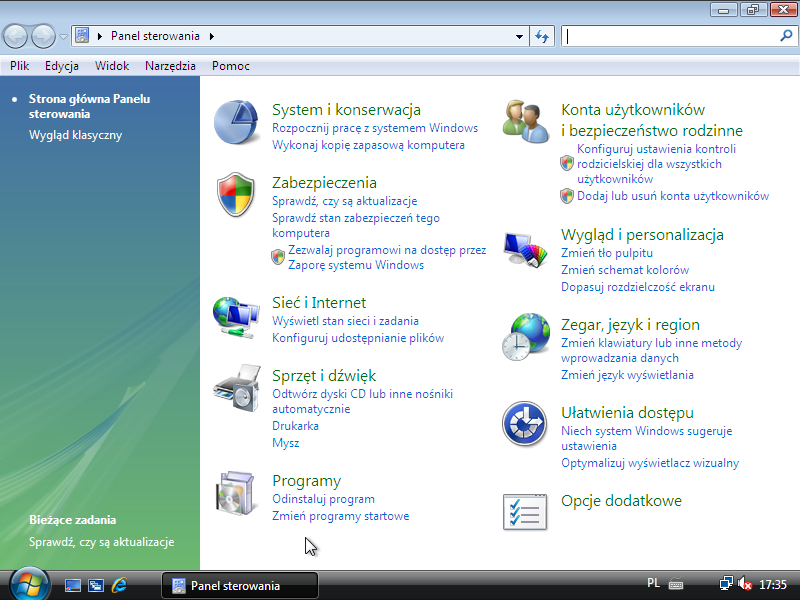Launch Internet Explorer from quick launch
The width and height of the screenshot is (800, 600).
(x=120, y=585)
